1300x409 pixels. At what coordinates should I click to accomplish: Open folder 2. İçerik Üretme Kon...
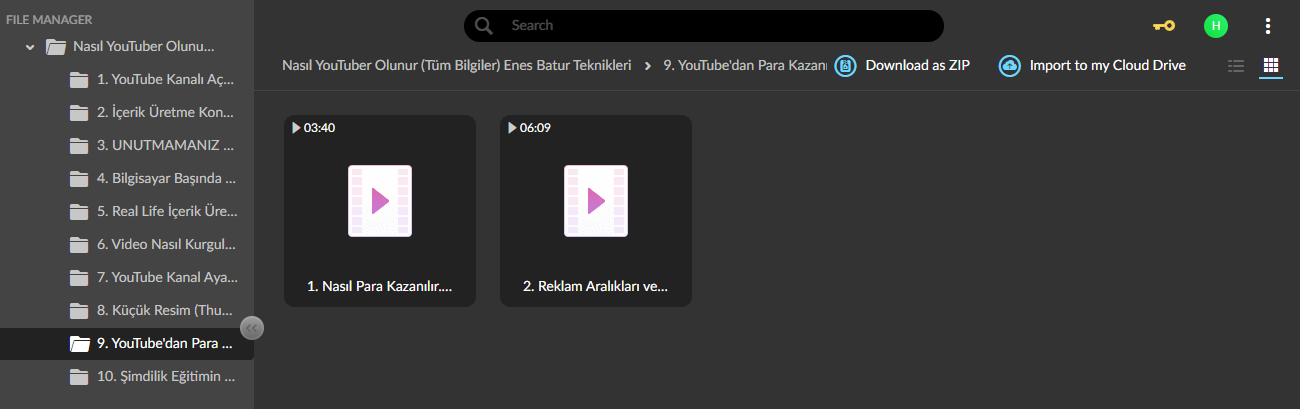pos(166,113)
